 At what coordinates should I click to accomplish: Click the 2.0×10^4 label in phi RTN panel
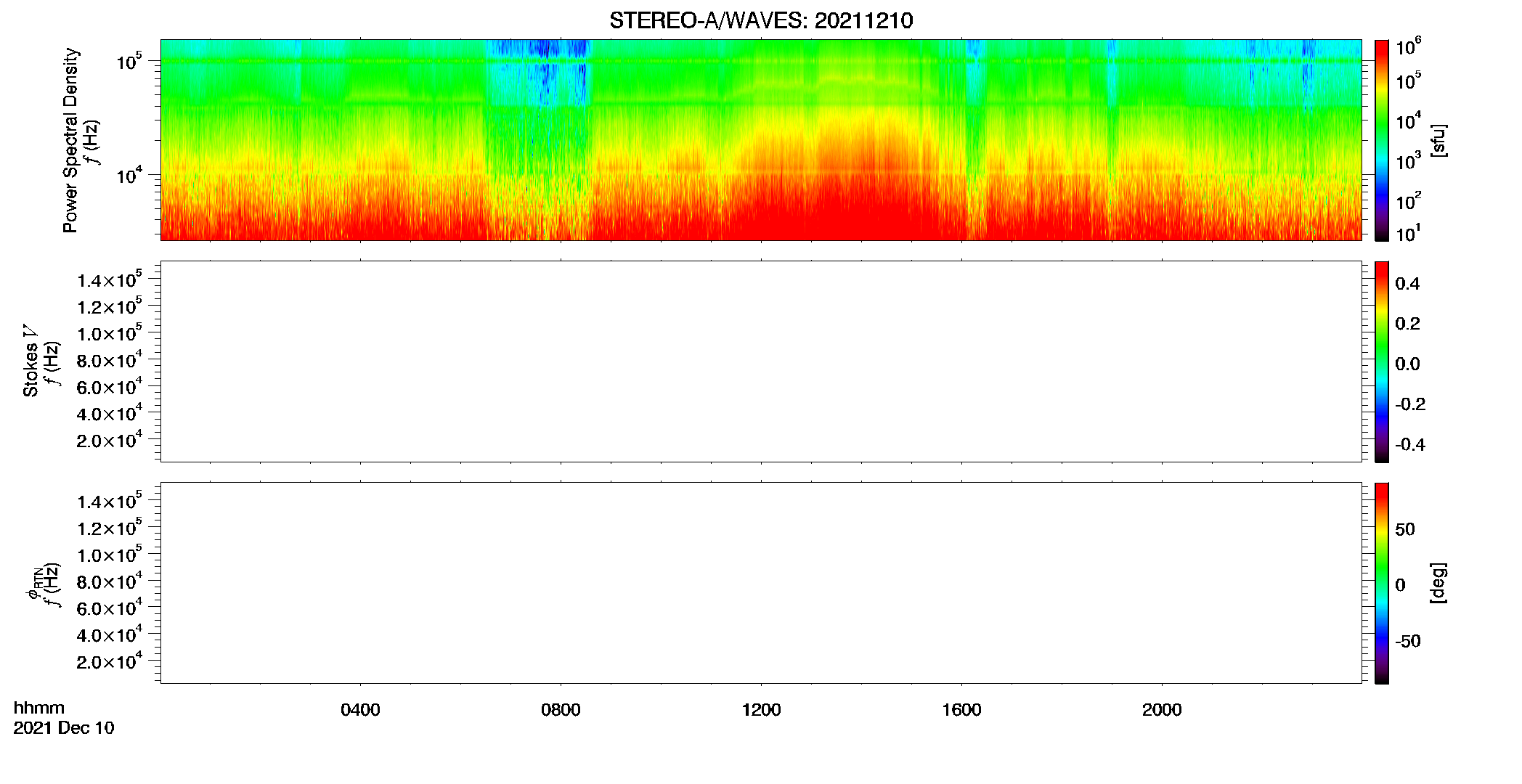110,661
